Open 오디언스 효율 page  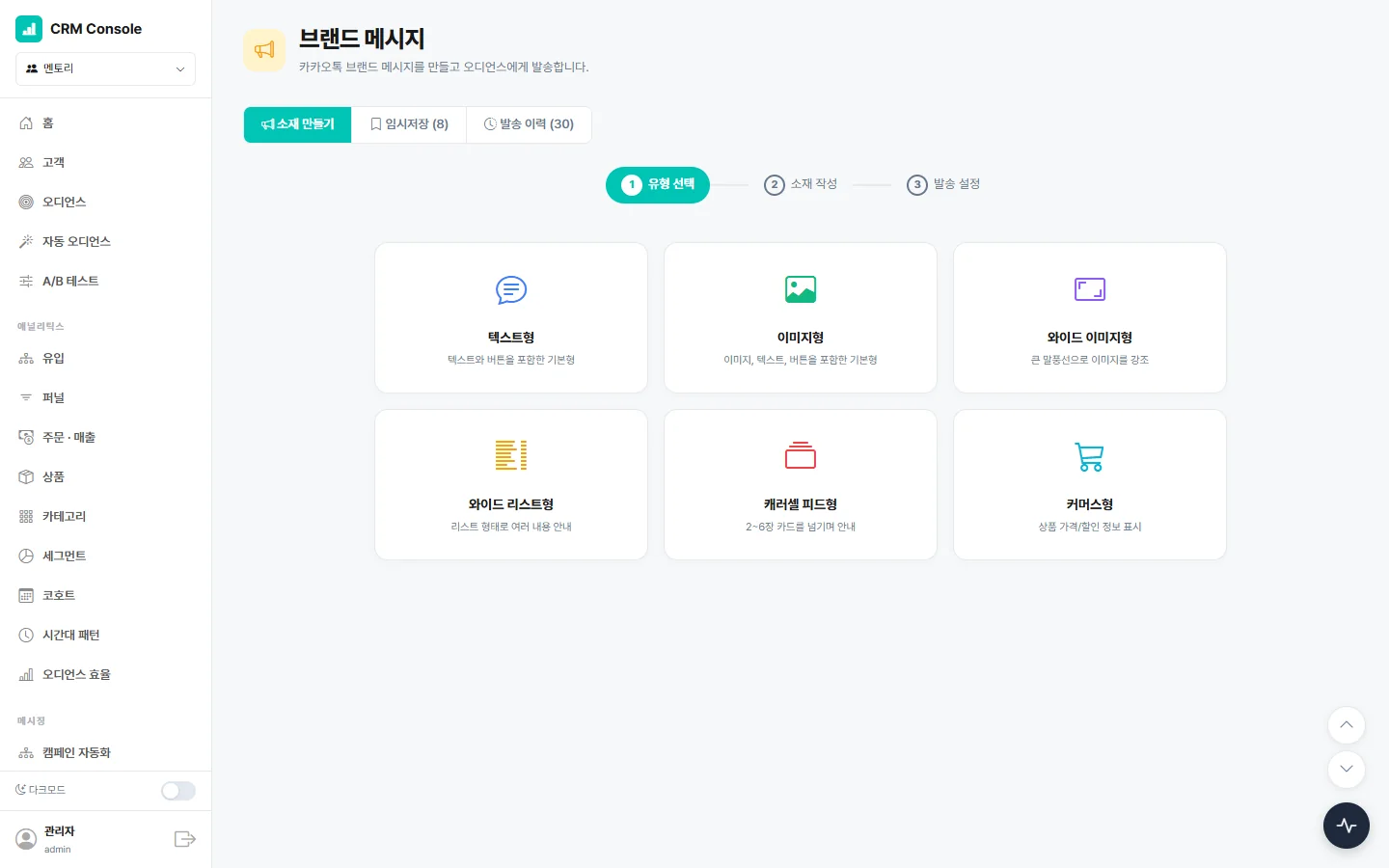(x=106, y=675)
